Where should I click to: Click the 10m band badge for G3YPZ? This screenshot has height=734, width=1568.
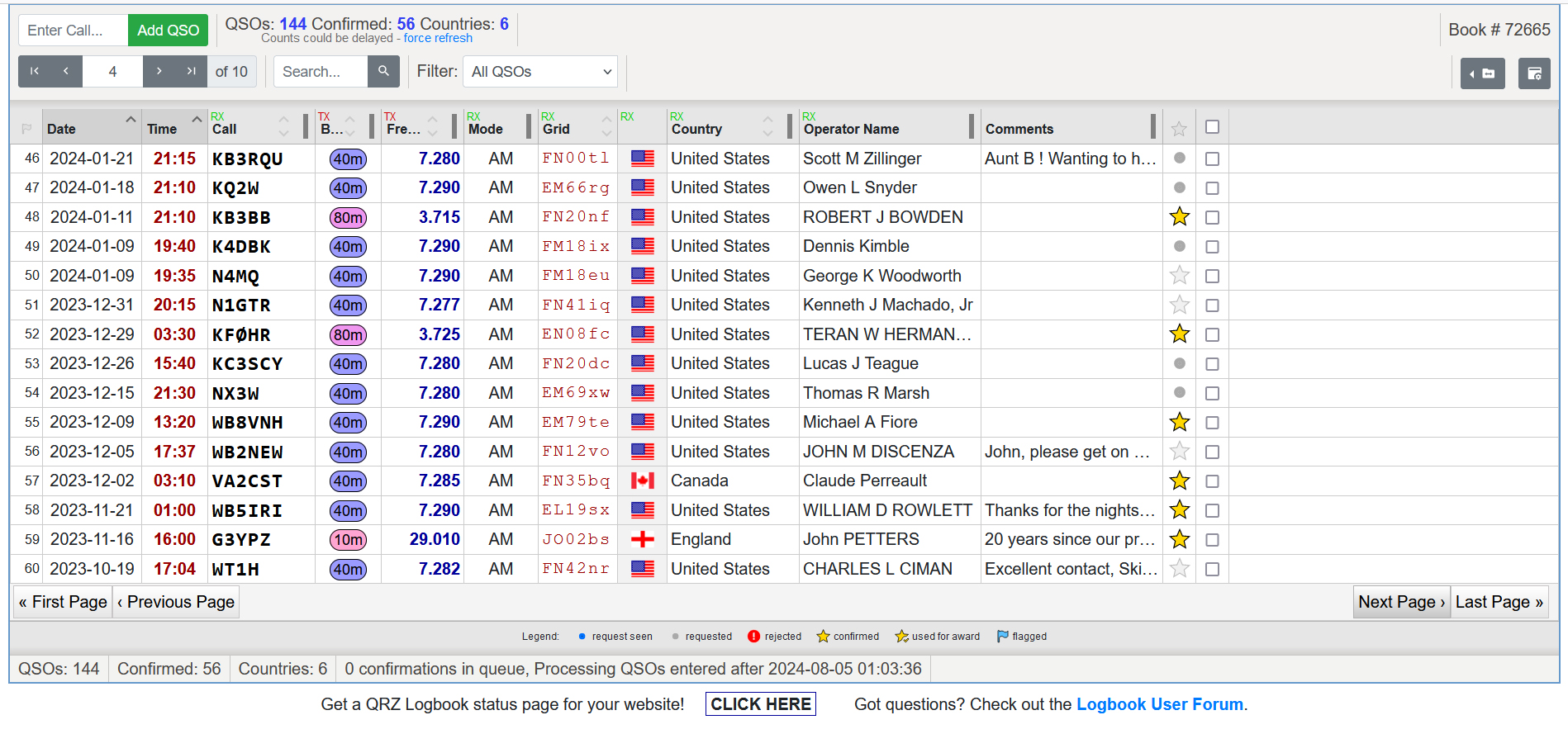click(x=348, y=540)
